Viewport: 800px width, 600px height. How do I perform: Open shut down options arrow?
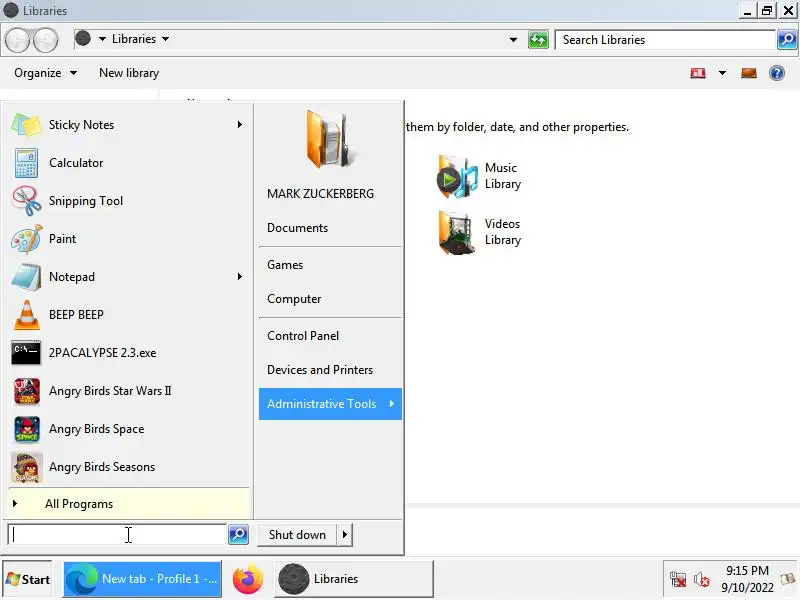click(345, 535)
